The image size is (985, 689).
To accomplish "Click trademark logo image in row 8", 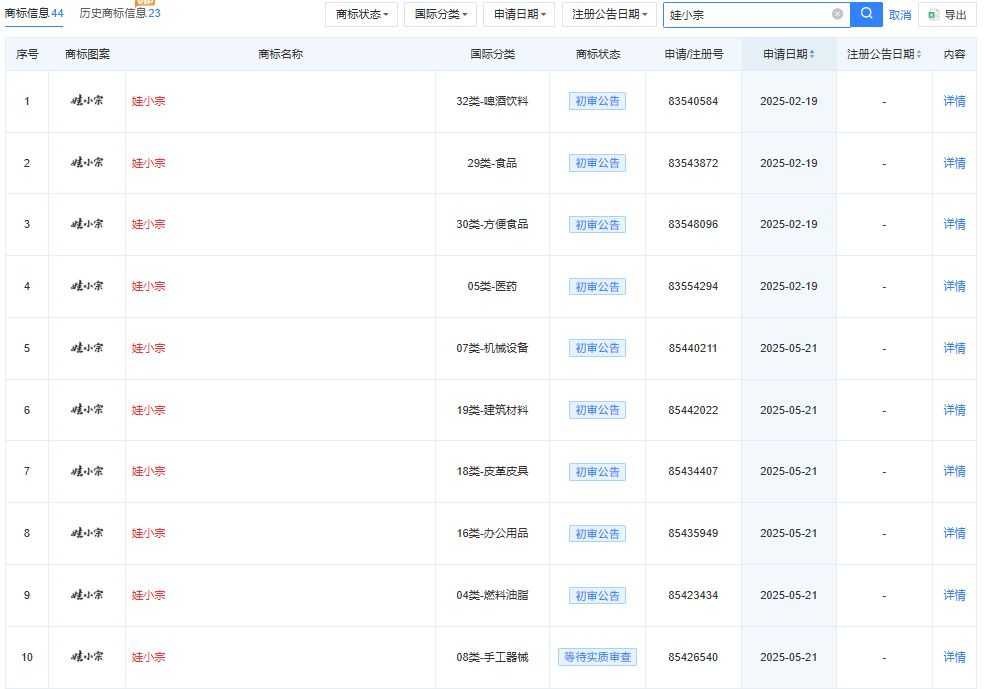I will pyautogui.click(x=87, y=533).
